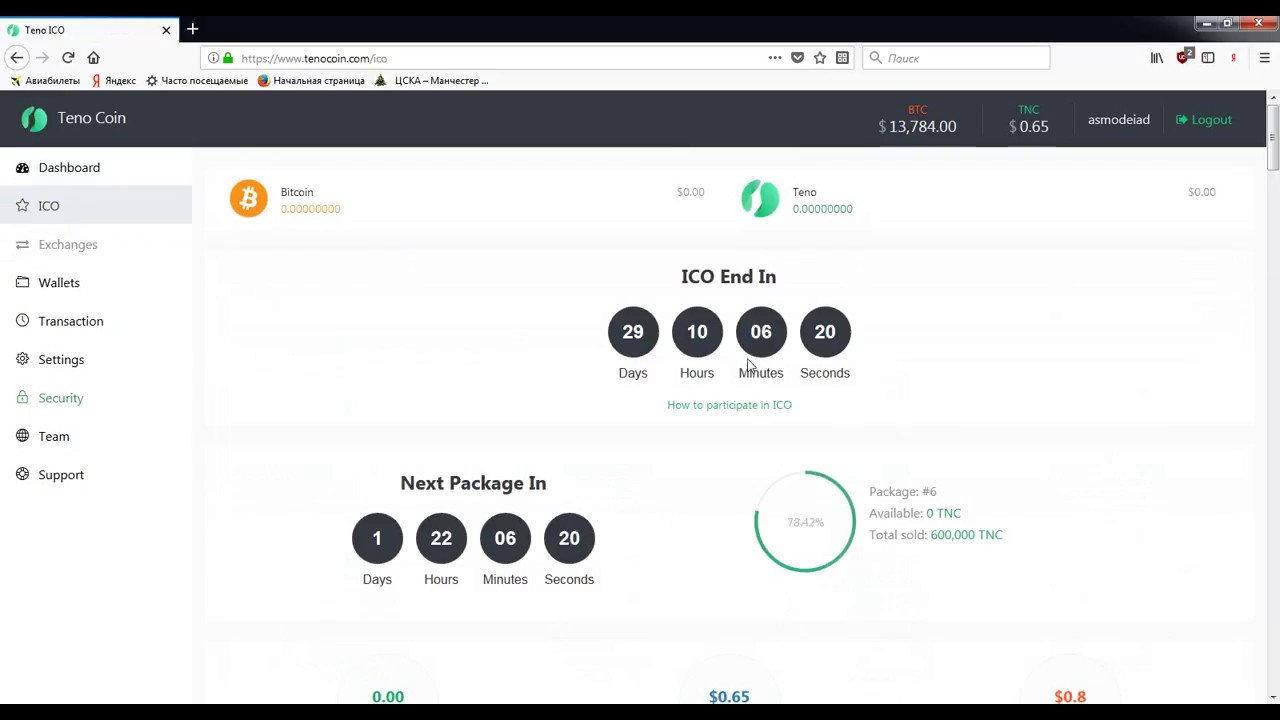Image resolution: width=1280 pixels, height=720 pixels.
Task: Open the Library icon in toolbar
Action: [1157, 58]
